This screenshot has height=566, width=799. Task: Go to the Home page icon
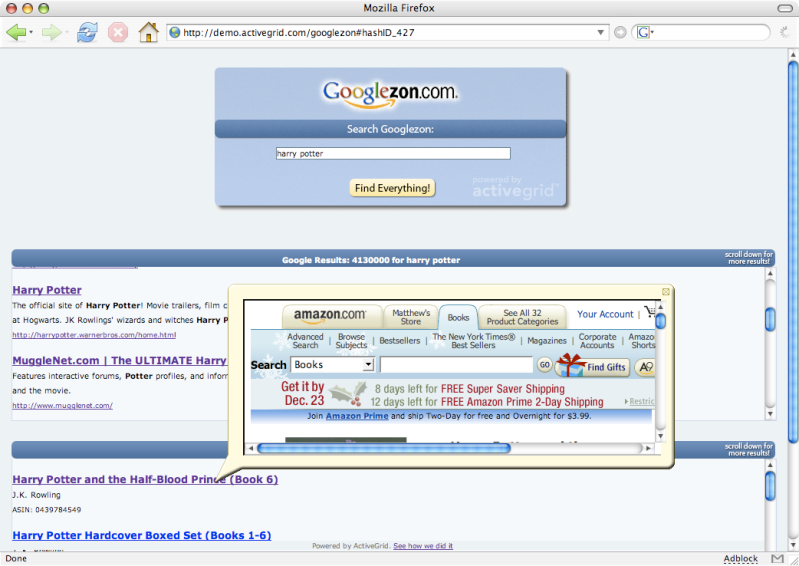[x=148, y=32]
